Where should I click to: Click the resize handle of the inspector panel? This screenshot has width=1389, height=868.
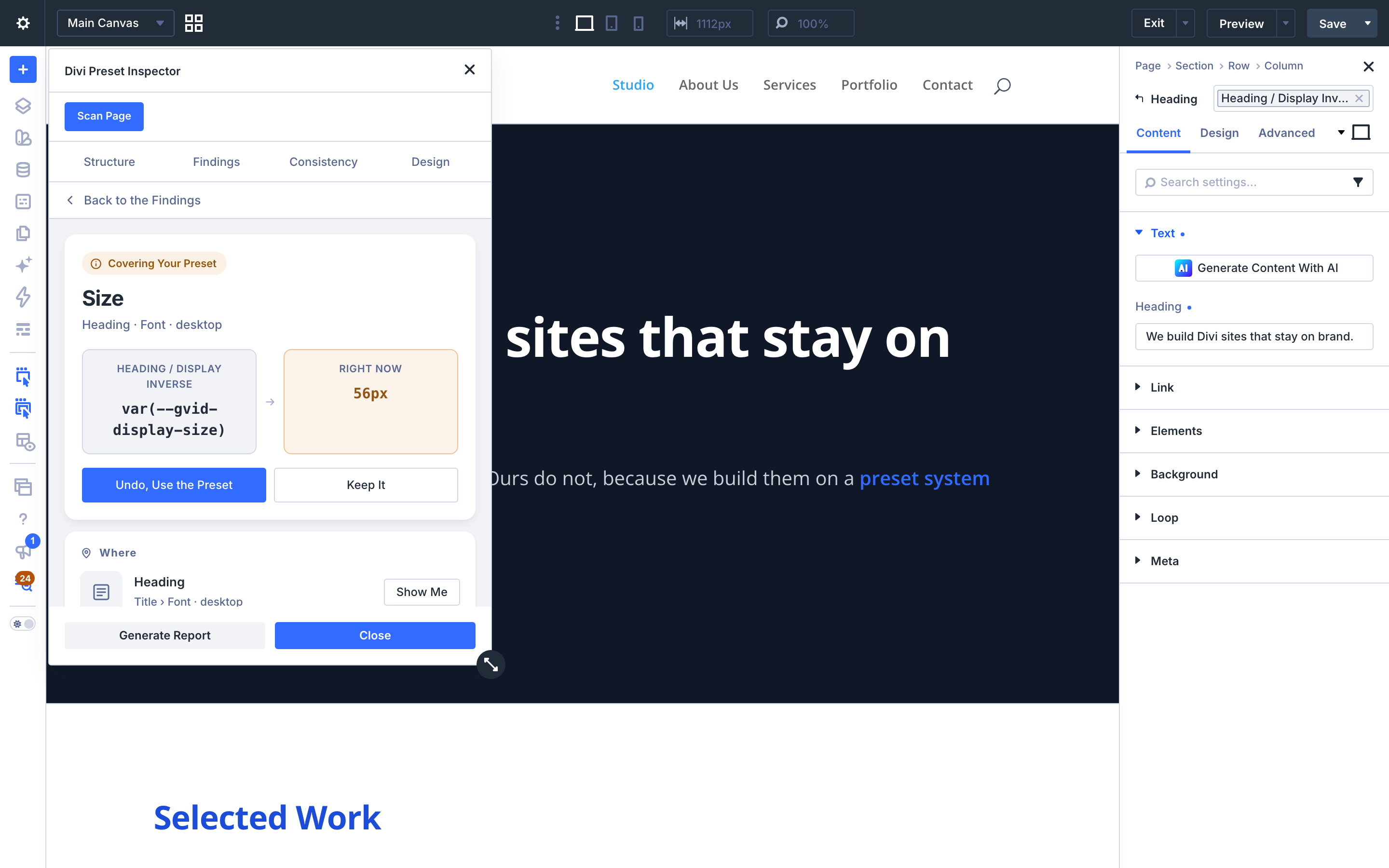point(491,664)
